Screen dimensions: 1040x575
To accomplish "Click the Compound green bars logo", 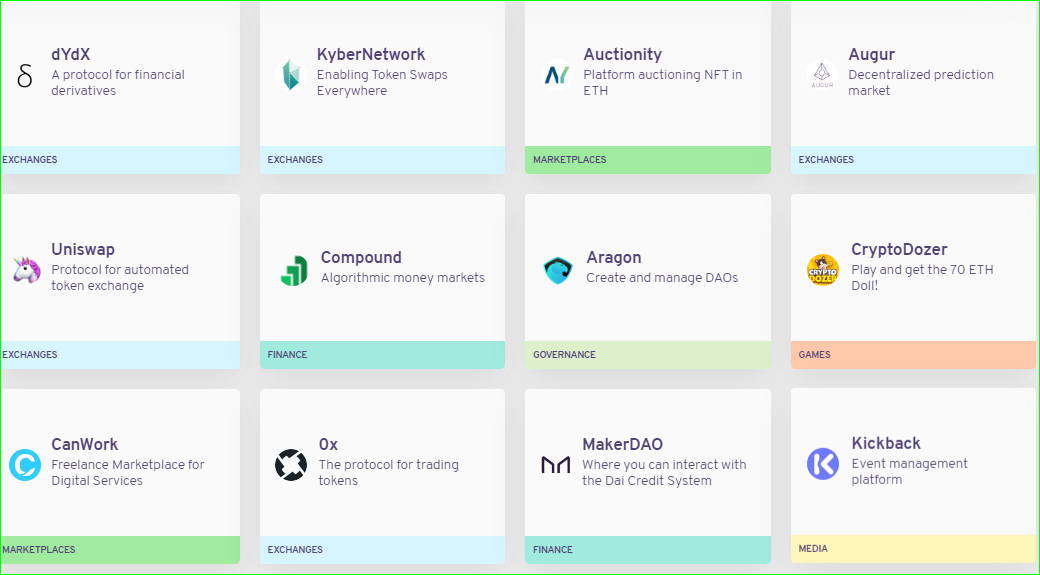I will pyautogui.click(x=294, y=270).
